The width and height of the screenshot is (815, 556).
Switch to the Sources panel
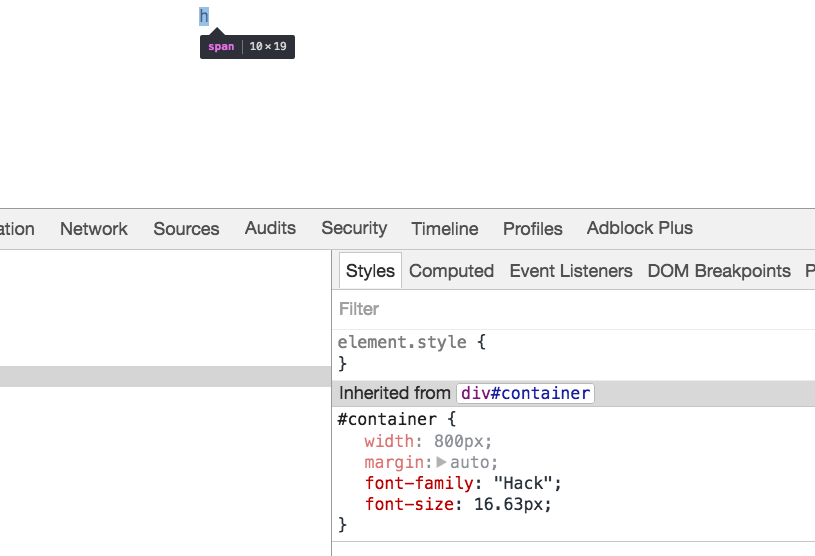click(x=186, y=229)
